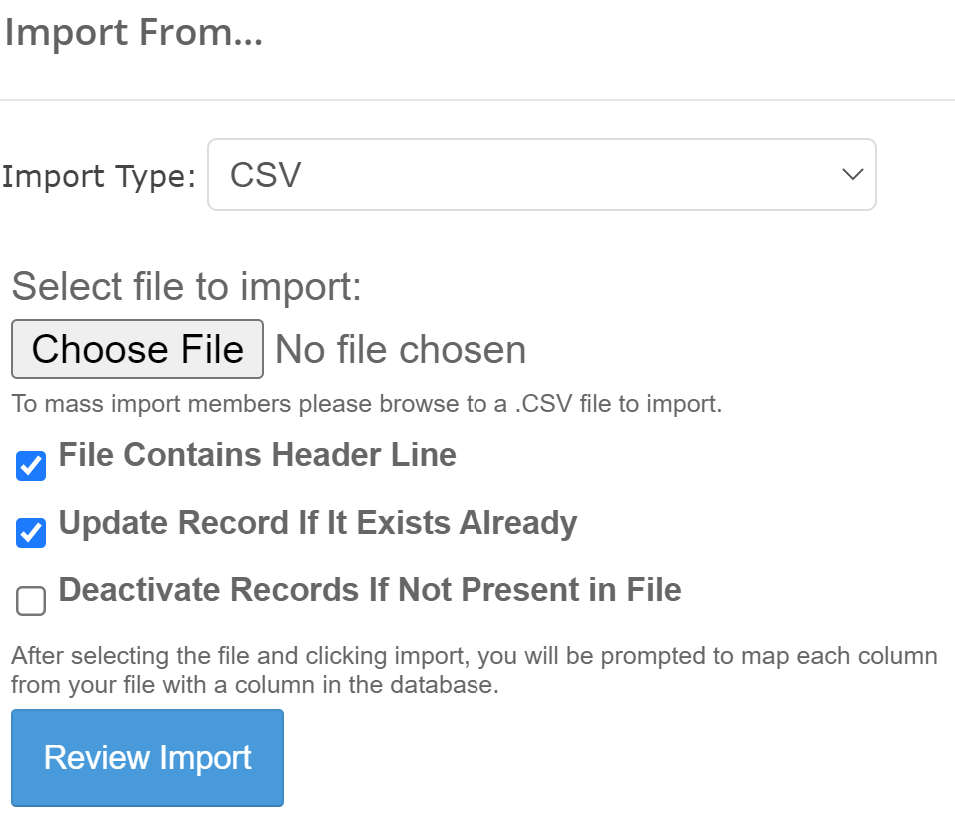Click the Import Type label
955x817 pixels.
point(99,177)
